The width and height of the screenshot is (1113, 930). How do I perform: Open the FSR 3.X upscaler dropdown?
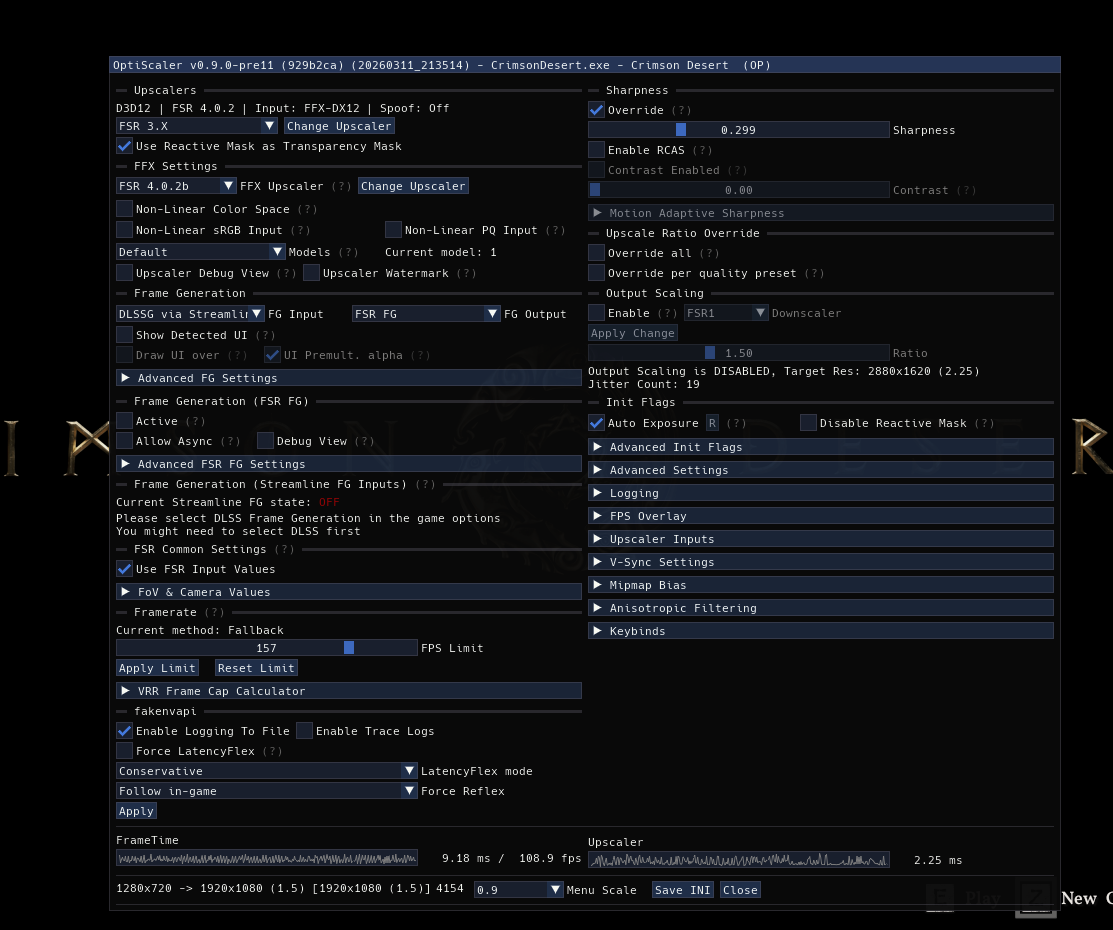196,126
